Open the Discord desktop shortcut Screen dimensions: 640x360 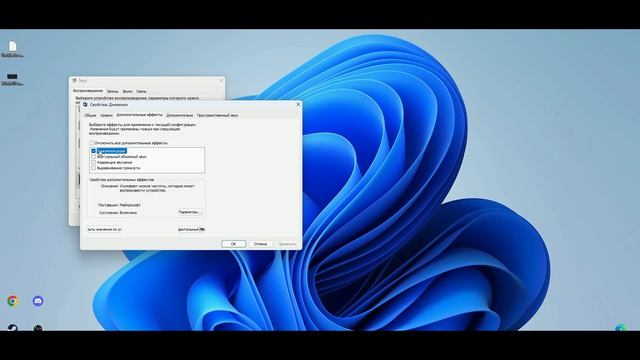[x=38, y=301]
